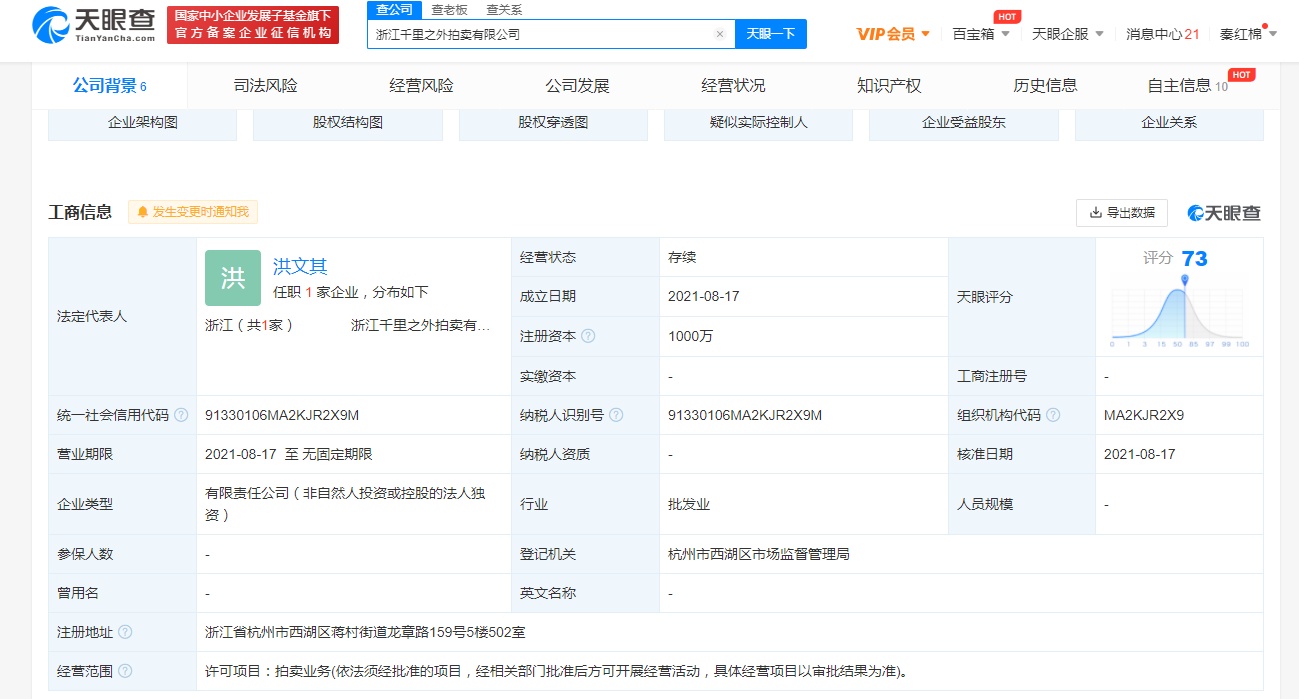Open the 消息中心 message center link

click(1162, 34)
